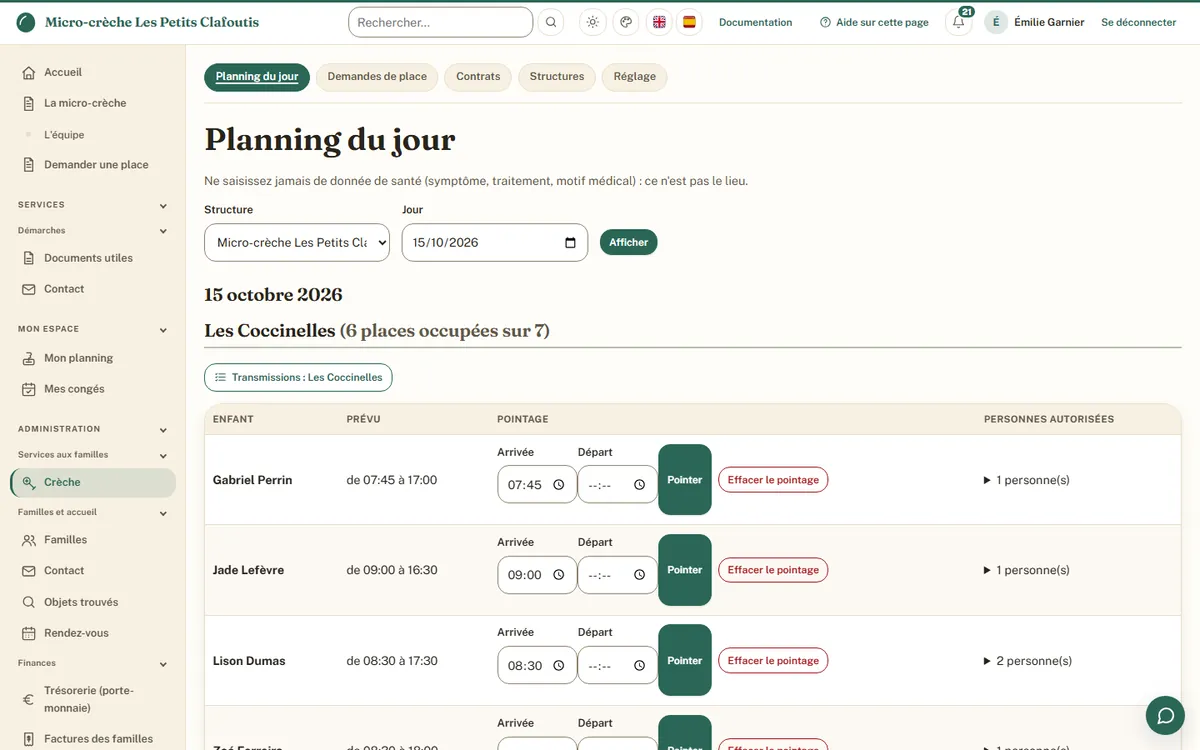
Task: Open Transmissions : Les Coccinelles
Action: click(298, 377)
